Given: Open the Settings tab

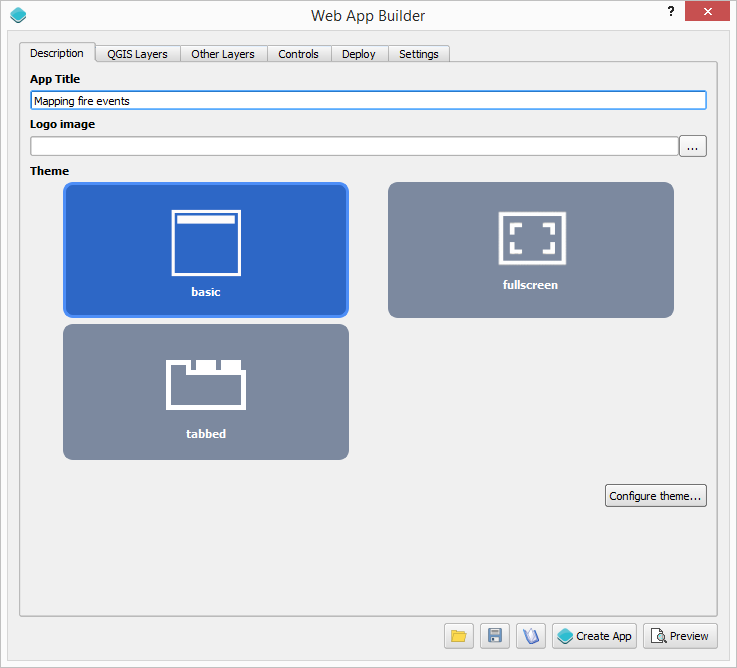Looking at the screenshot, I should click(418, 54).
